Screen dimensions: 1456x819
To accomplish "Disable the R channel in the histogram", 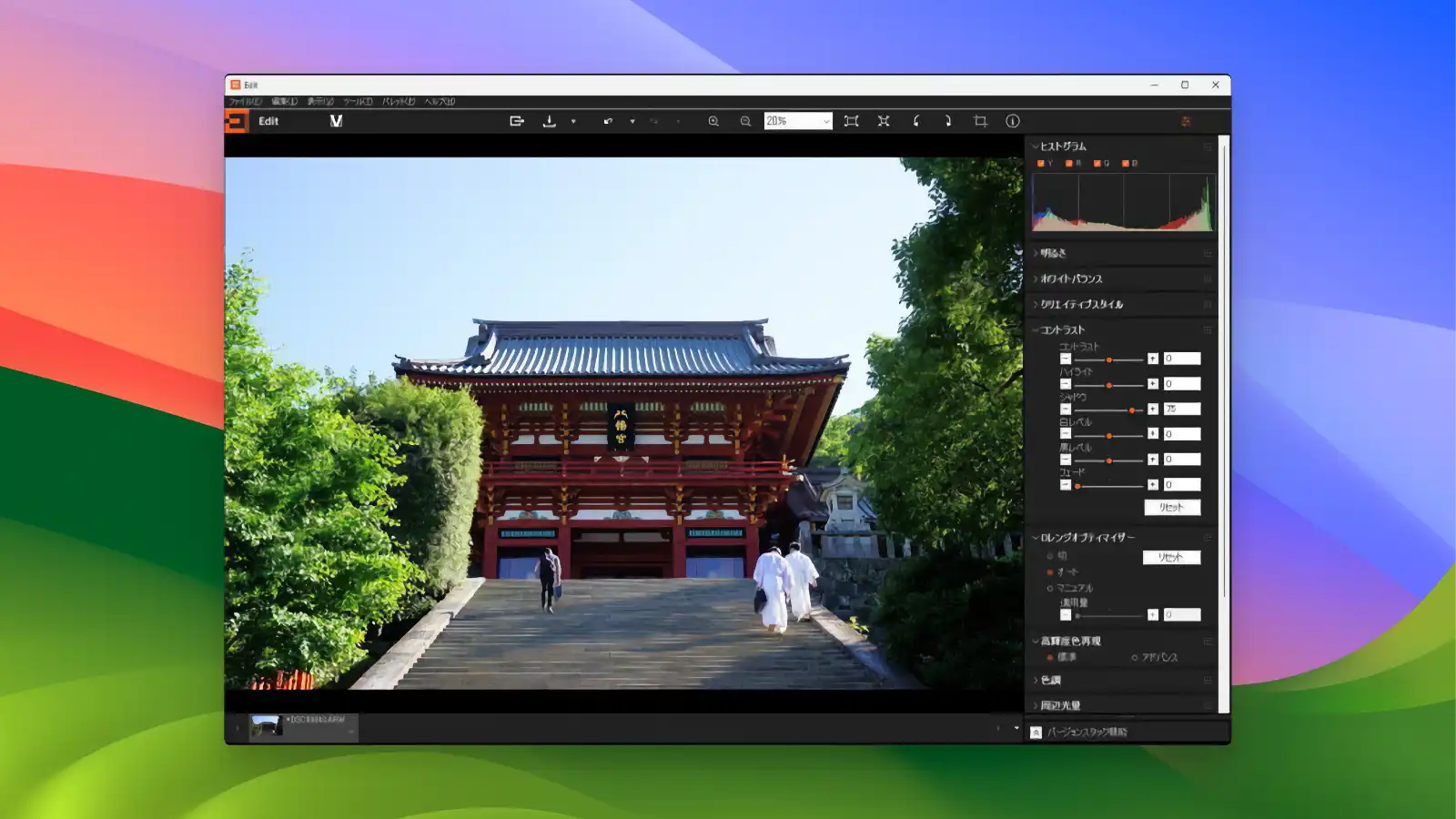I will (x=1067, y=162).
